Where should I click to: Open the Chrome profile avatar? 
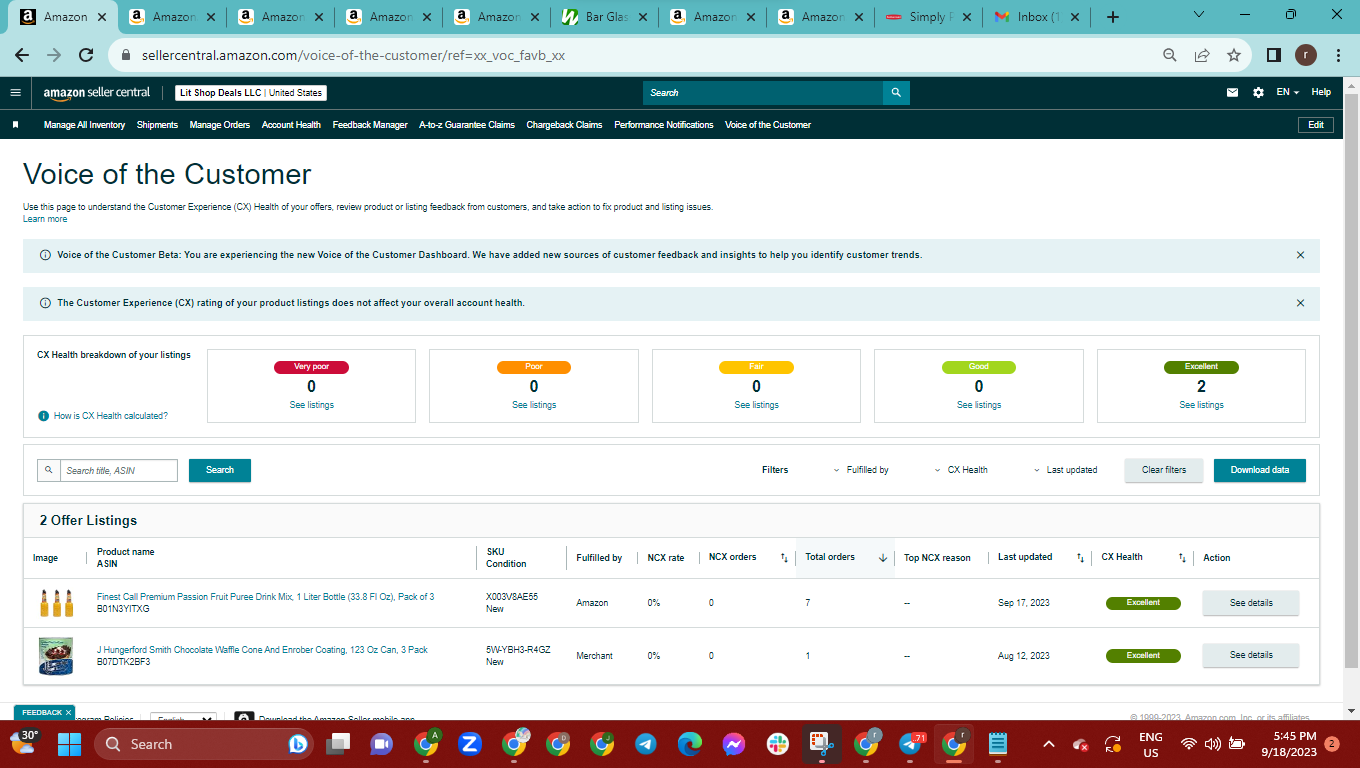coord(1306,56)
